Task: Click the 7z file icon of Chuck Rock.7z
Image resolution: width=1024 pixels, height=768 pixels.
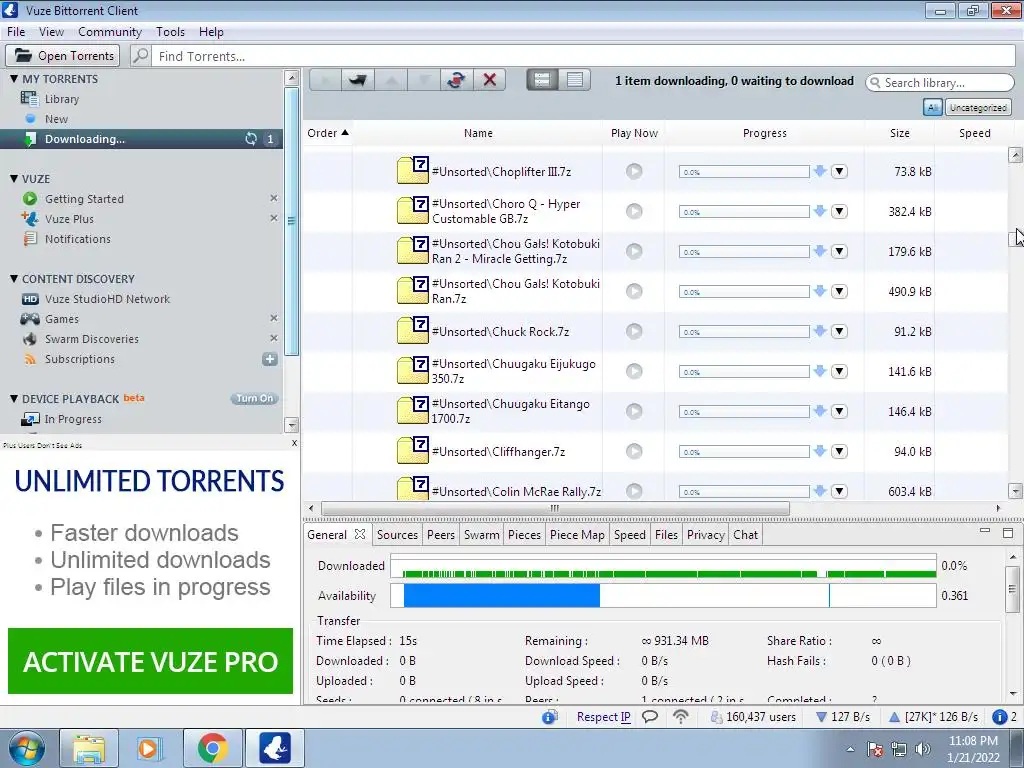Action: pyautogui.click(x=413, y=331)
